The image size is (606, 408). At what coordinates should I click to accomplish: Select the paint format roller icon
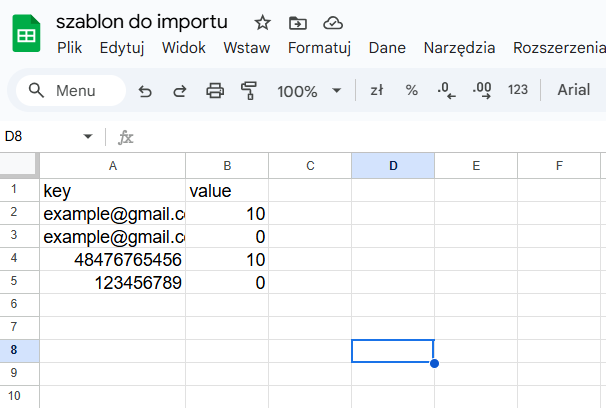pyautogui.click(x=249, y=91)
